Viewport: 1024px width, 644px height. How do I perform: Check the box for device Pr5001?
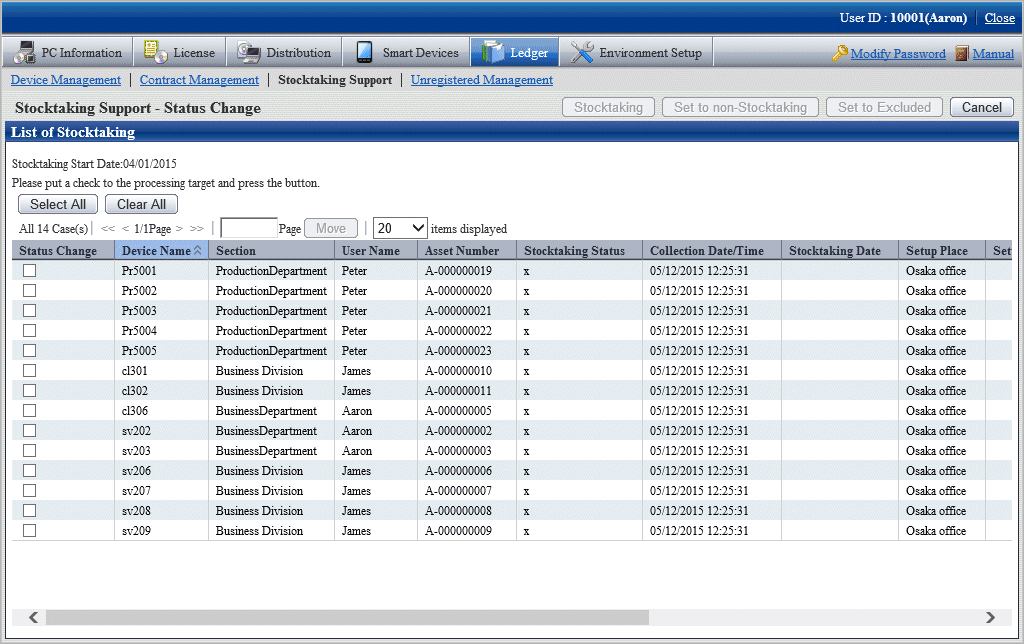[x=29, y=270]
